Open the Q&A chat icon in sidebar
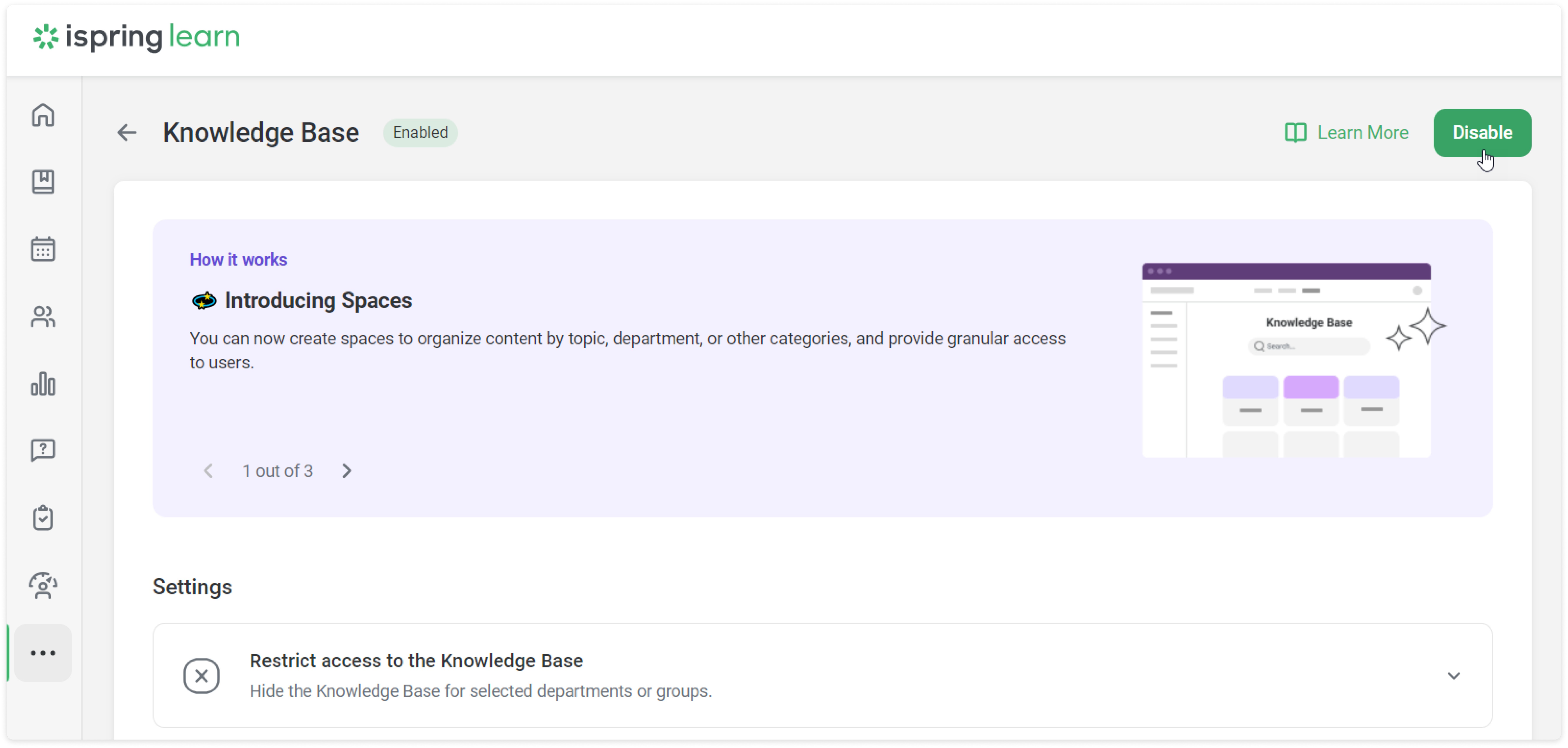Viewport: 1568px width, 748px height. pyautogui.click(x=43, y=450)
